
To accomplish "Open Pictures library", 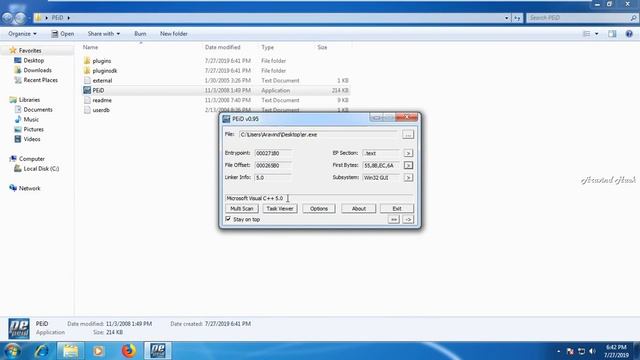I will coord(33,129).
